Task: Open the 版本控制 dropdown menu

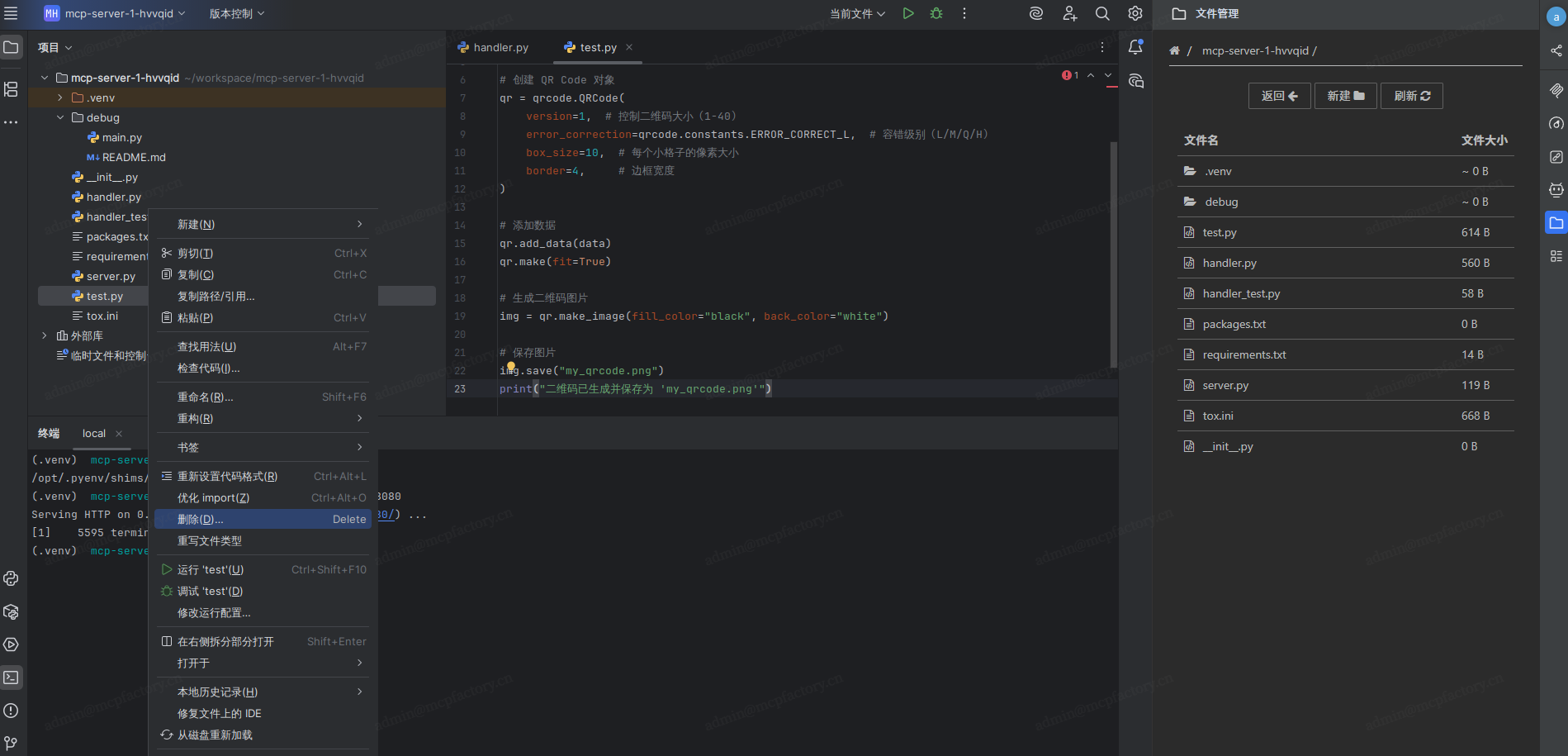Action: [237, 14]
